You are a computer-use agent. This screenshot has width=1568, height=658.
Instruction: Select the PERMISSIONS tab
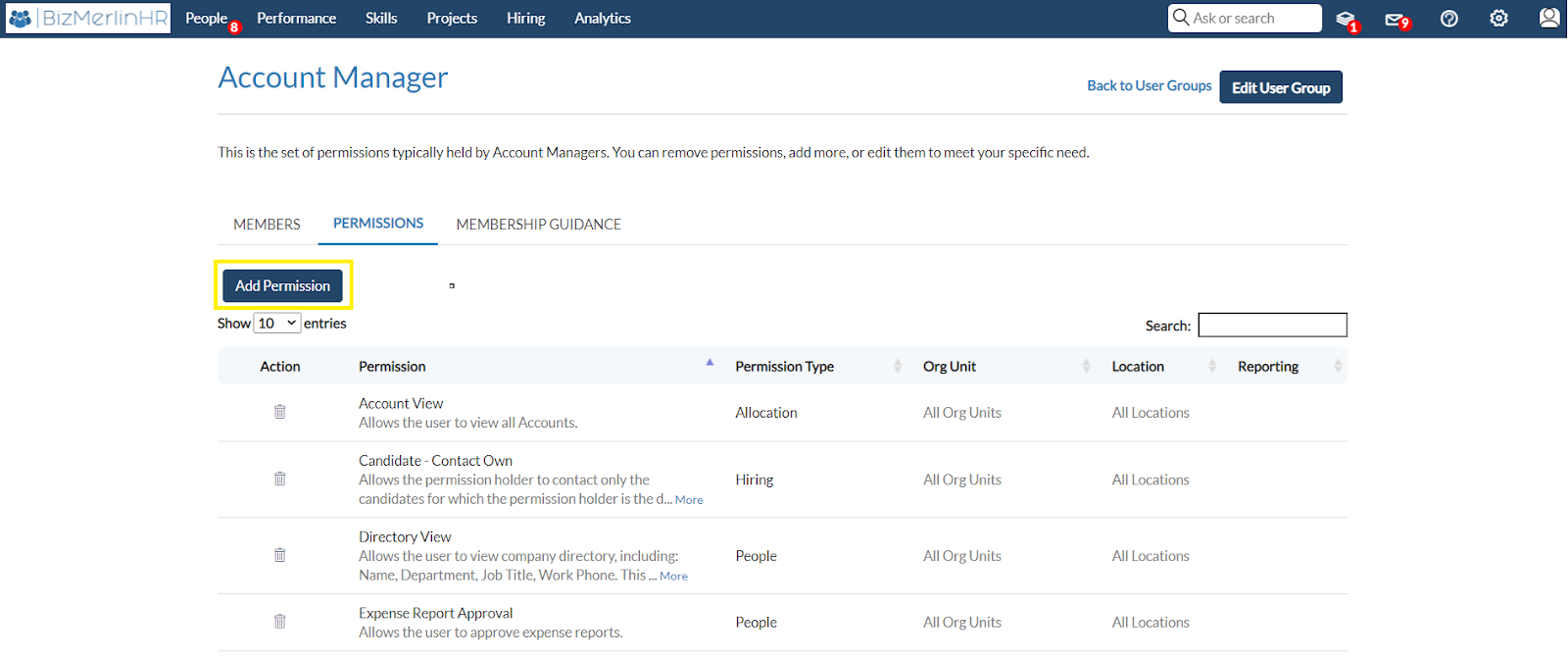[x=378, y=224]
